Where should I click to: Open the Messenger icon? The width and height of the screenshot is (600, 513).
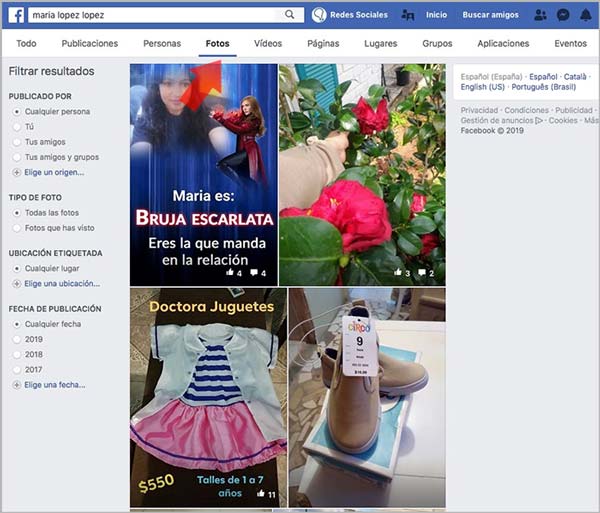pos(563,15)
